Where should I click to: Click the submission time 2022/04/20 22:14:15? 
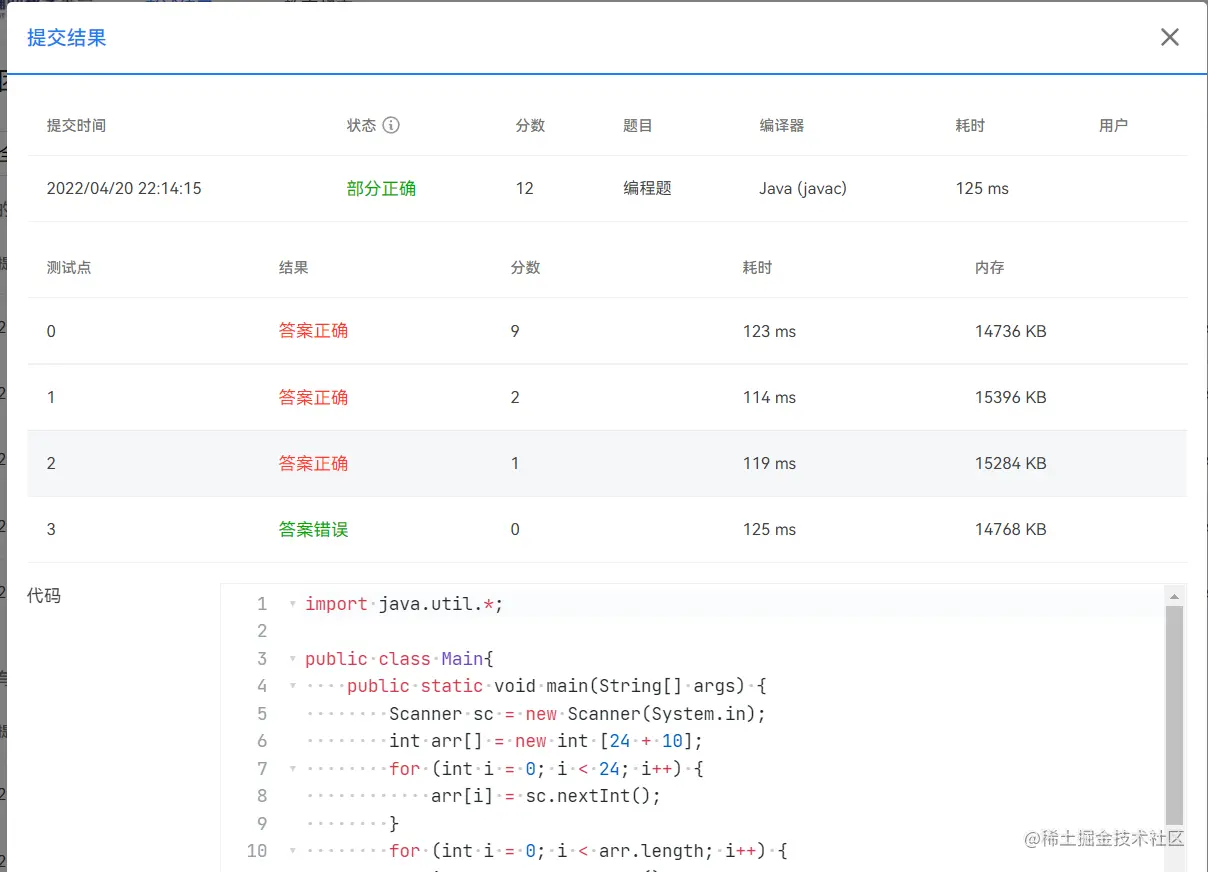click(124, 188)
